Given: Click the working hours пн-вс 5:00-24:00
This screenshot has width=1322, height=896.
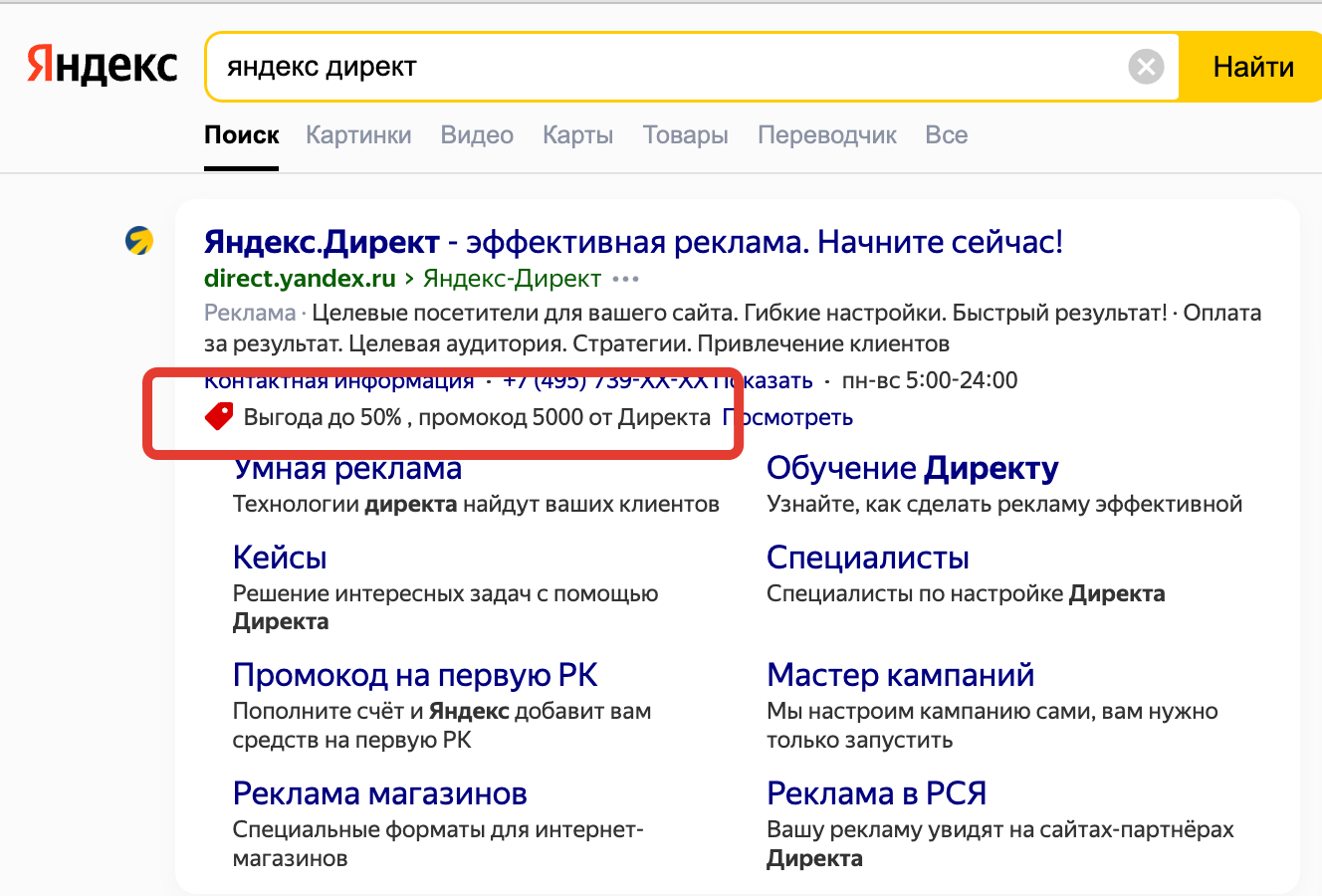Looking at the screenshot, I should 930,380.
